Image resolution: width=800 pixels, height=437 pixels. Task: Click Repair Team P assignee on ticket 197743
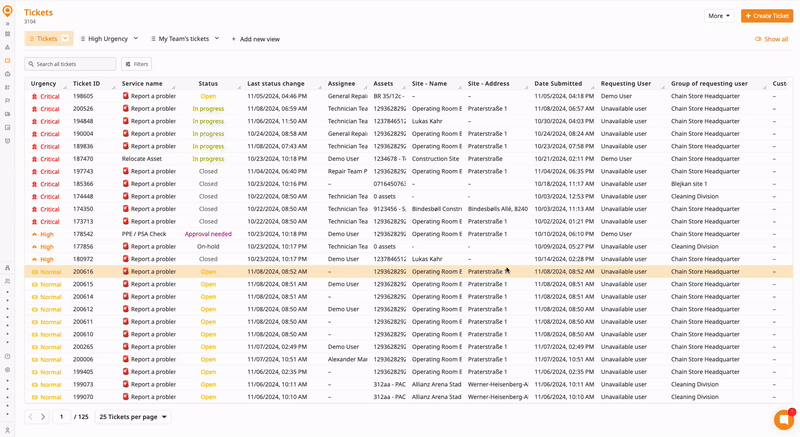[x=347, y=171]
